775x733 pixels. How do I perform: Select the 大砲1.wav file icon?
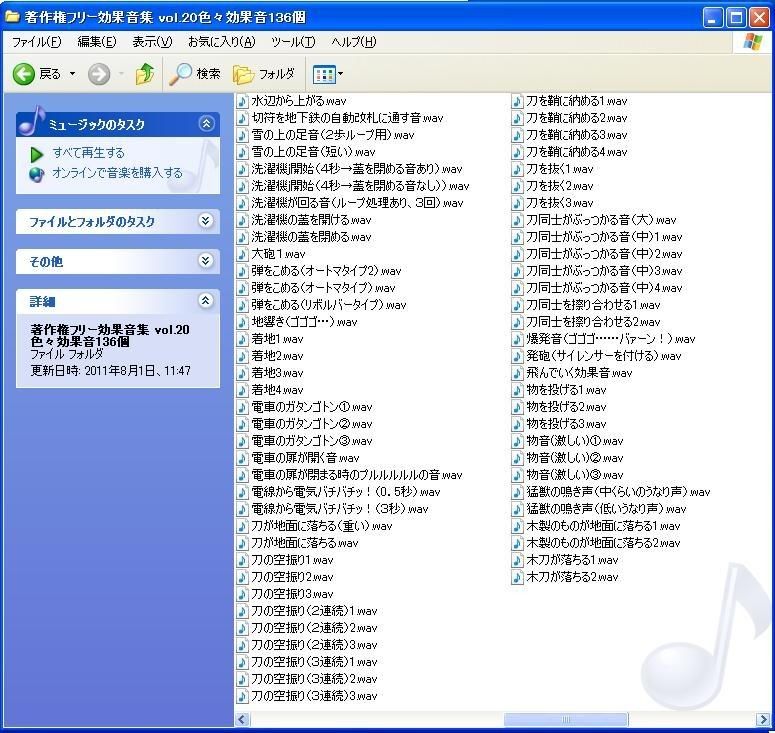[242, 254]
